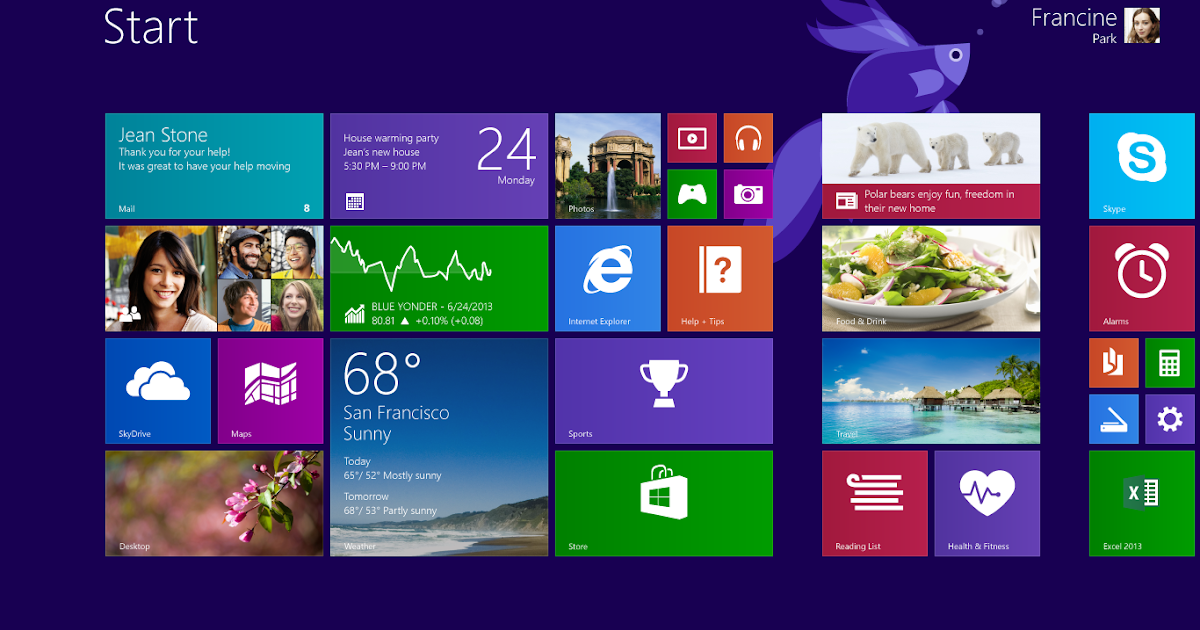Open the Finance tile showing BLUE YONDER
Screen dimensions: 1200x630
tap(439, 278)
